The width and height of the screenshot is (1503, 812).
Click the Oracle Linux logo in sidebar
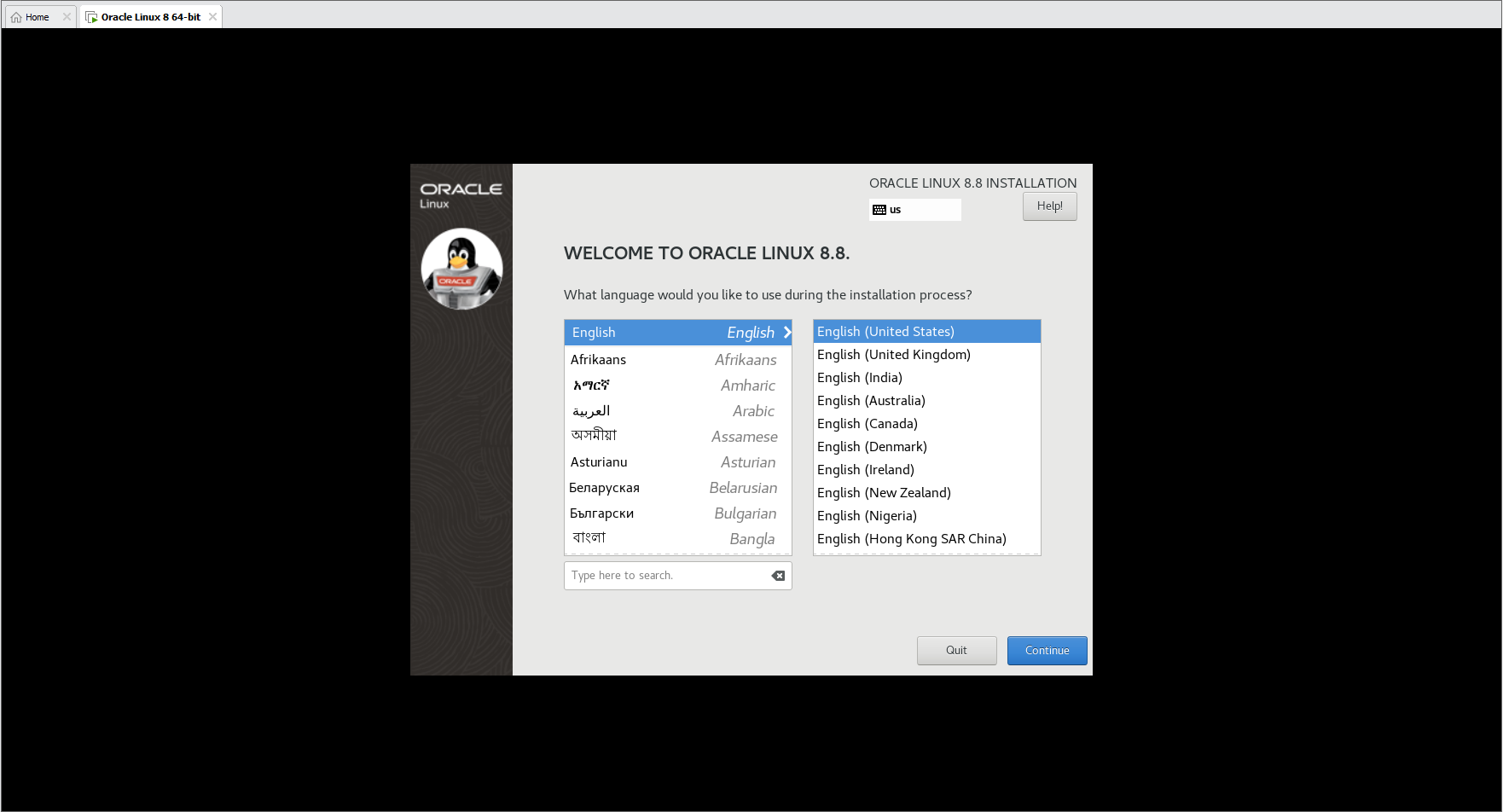461,194
